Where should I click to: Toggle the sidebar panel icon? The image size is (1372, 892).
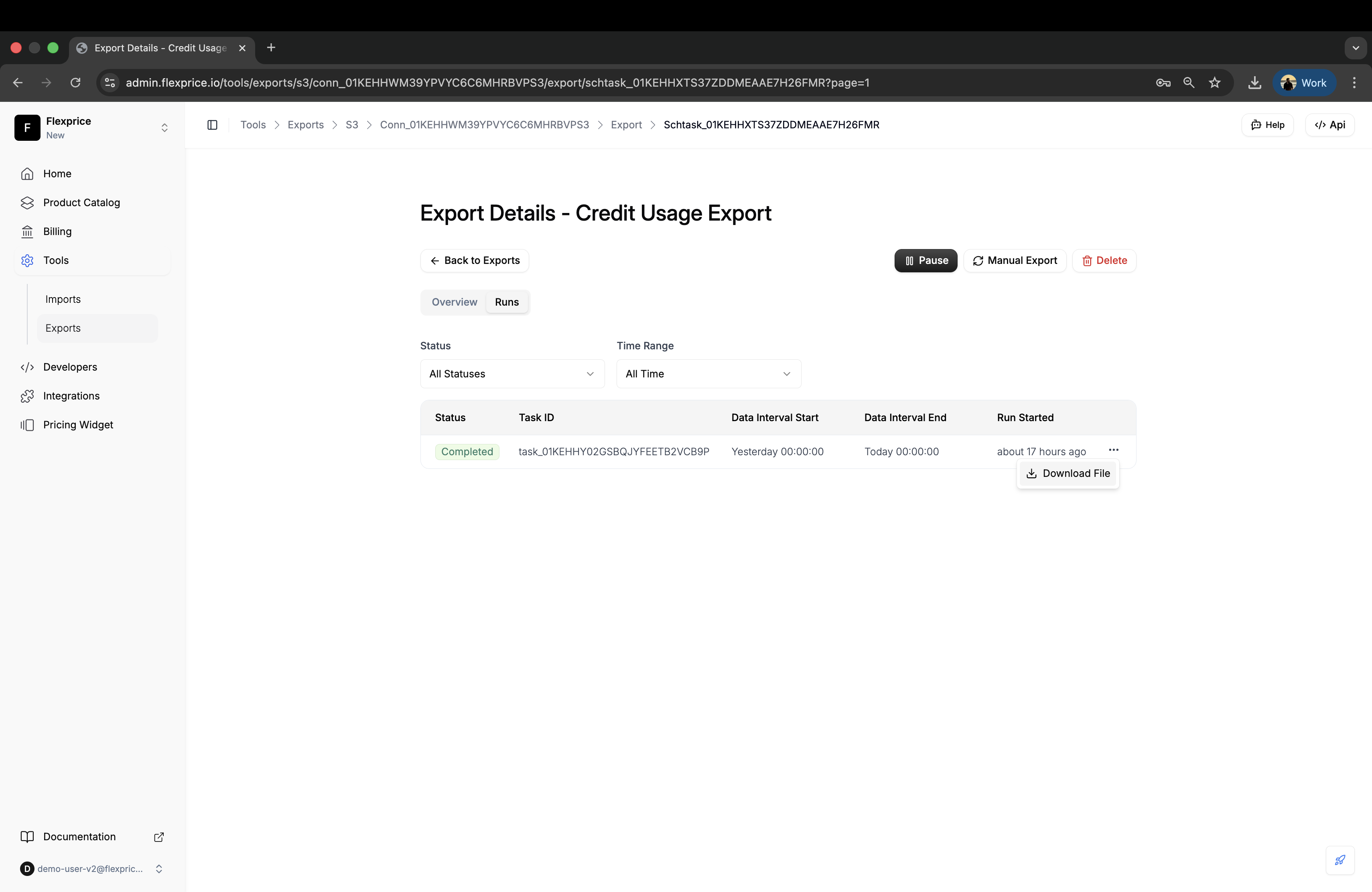[212, 125]
